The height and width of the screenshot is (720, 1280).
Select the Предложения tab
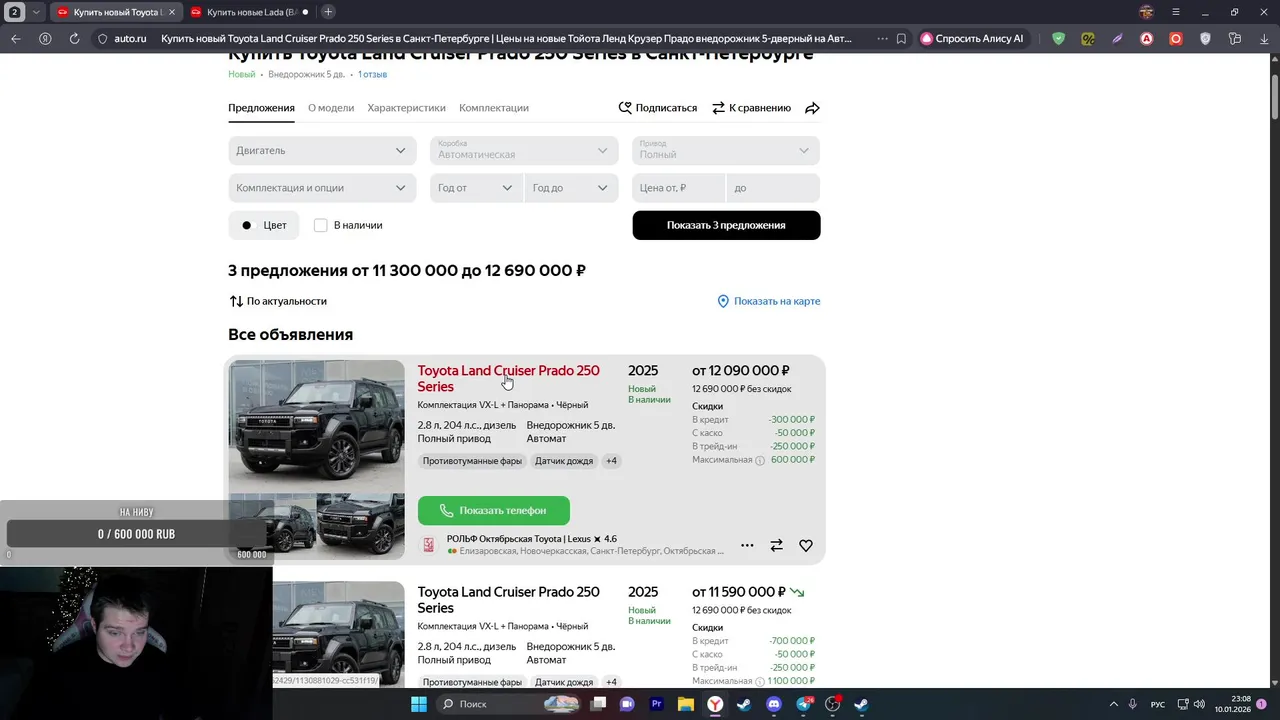point(261,108)
